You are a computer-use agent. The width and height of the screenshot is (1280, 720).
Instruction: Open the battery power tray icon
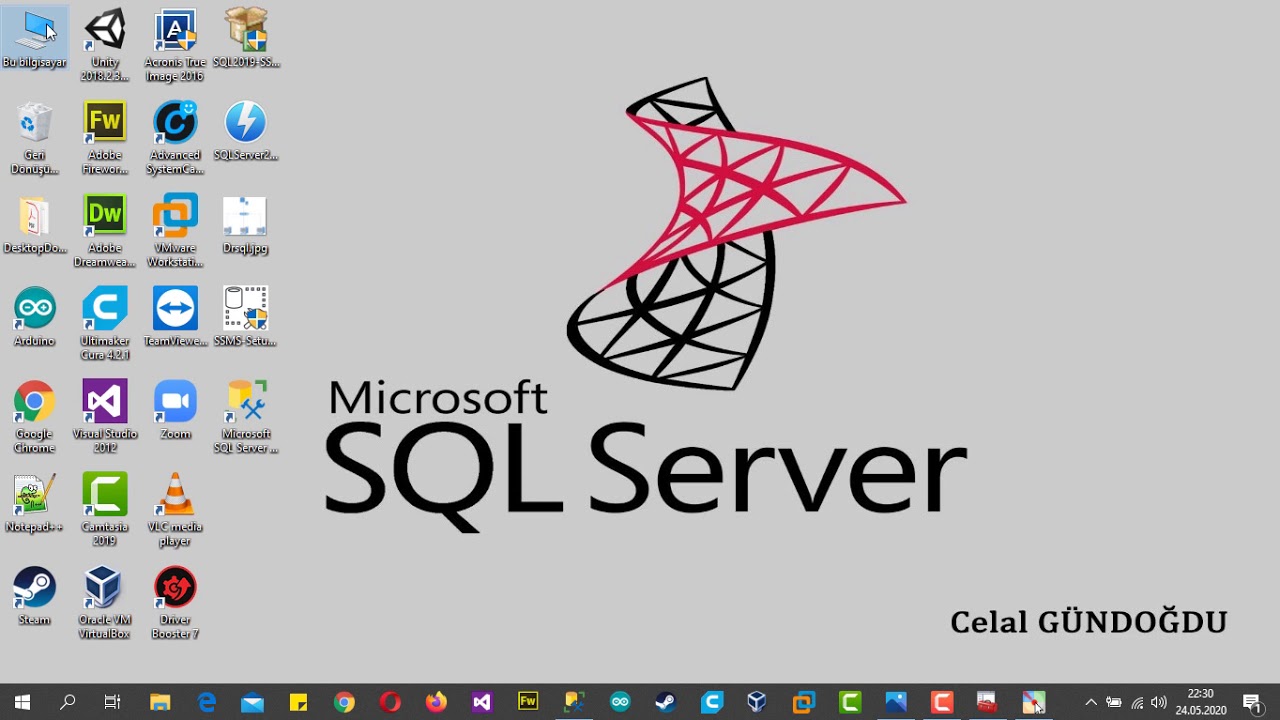pos(1114,702)
